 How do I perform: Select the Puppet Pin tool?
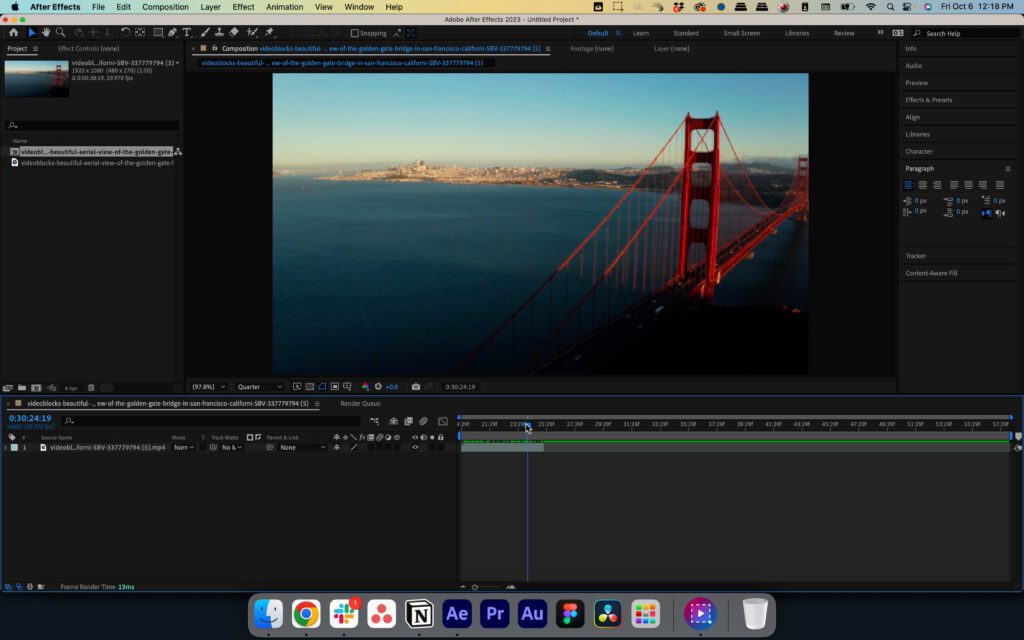[x=270, y=32]
